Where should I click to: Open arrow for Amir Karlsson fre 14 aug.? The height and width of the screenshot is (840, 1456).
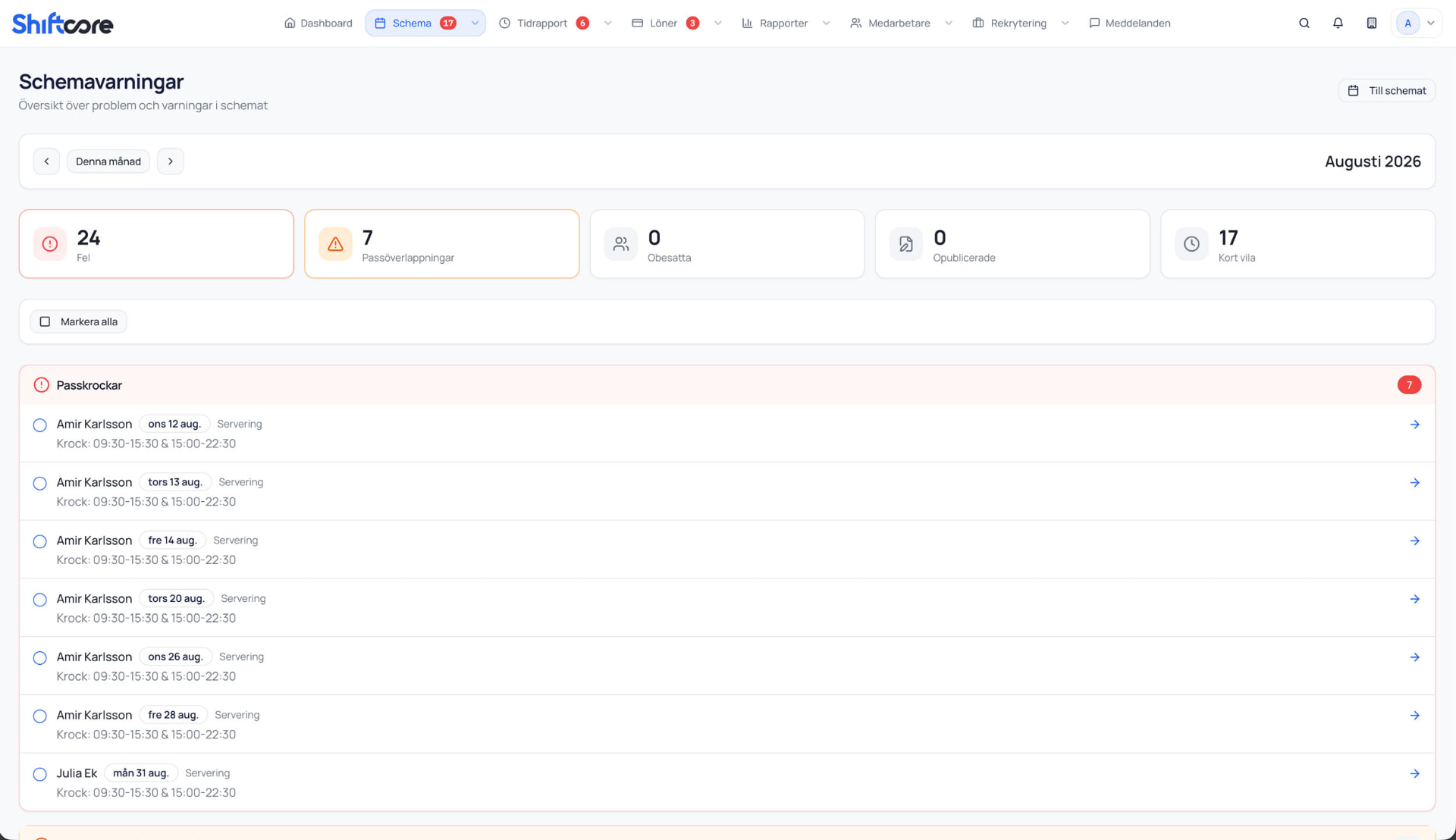point(1414,541)
